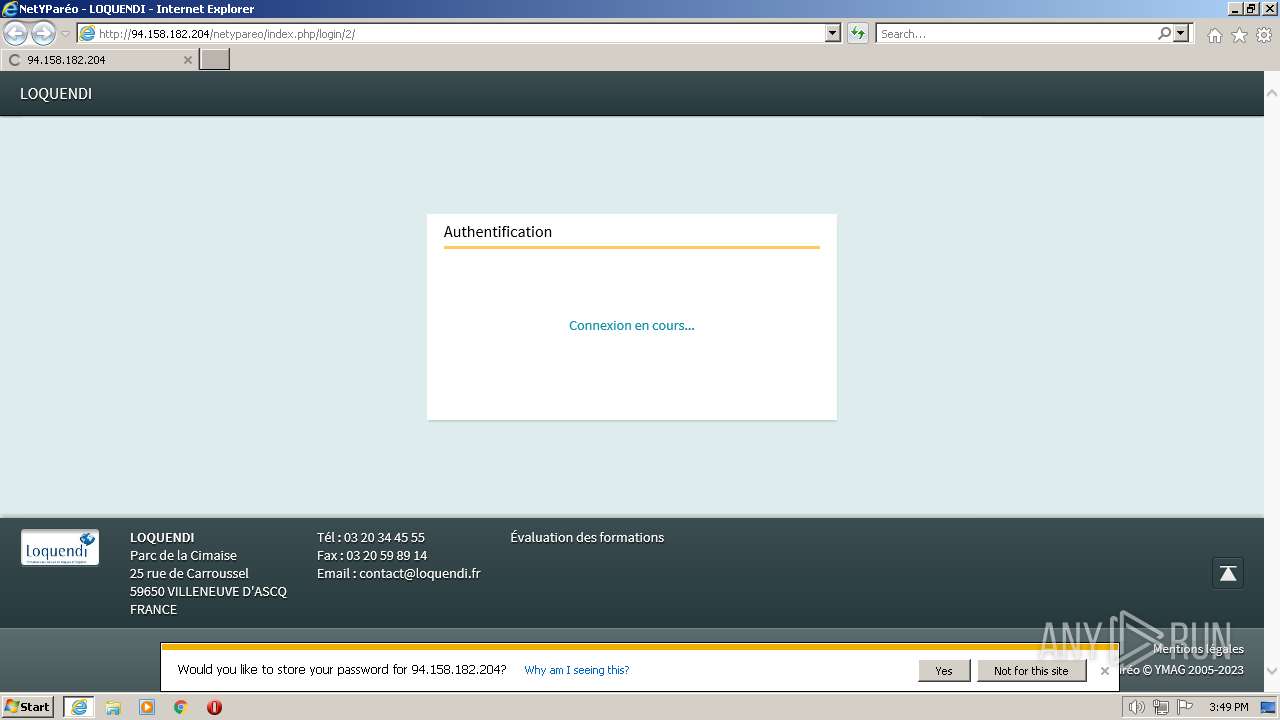Click inside the Search box

1015,33
